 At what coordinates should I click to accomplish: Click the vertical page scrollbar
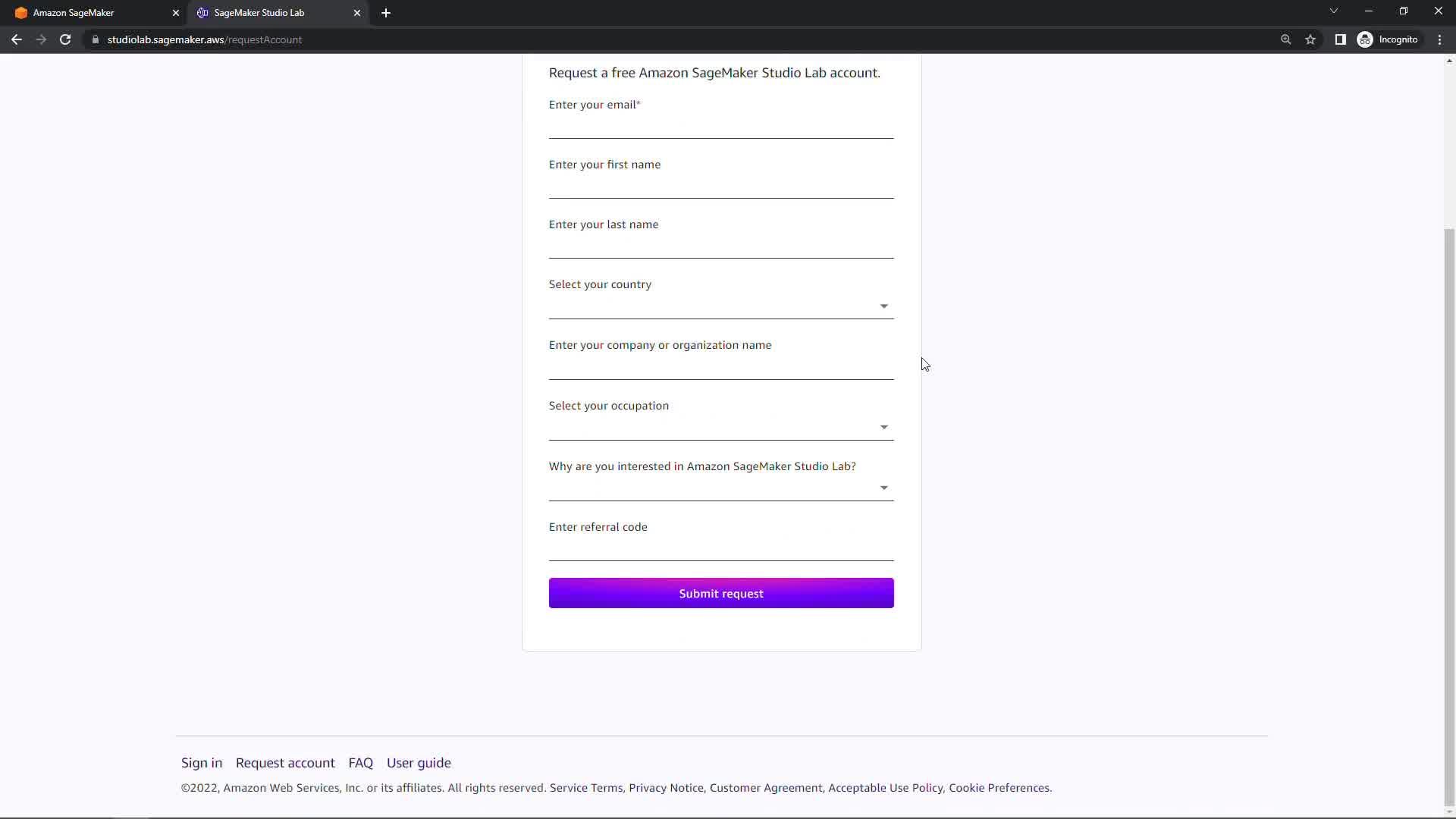(1449, 516)
